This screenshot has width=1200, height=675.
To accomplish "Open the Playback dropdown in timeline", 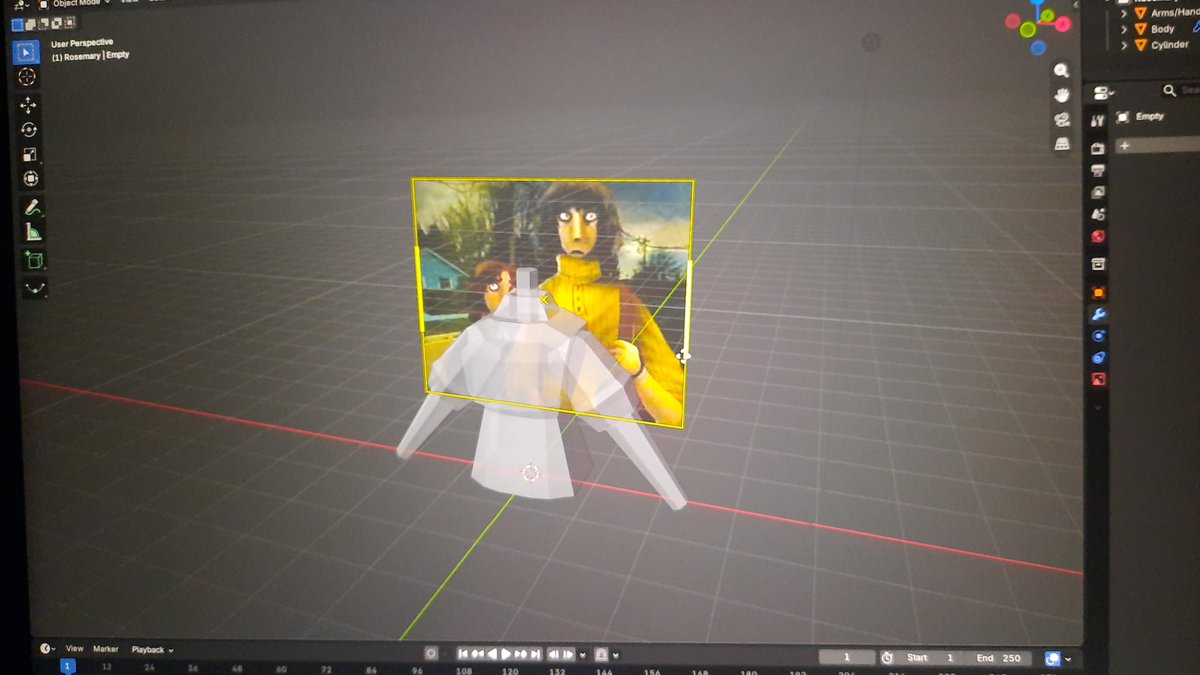I will (x=153, y=650).
